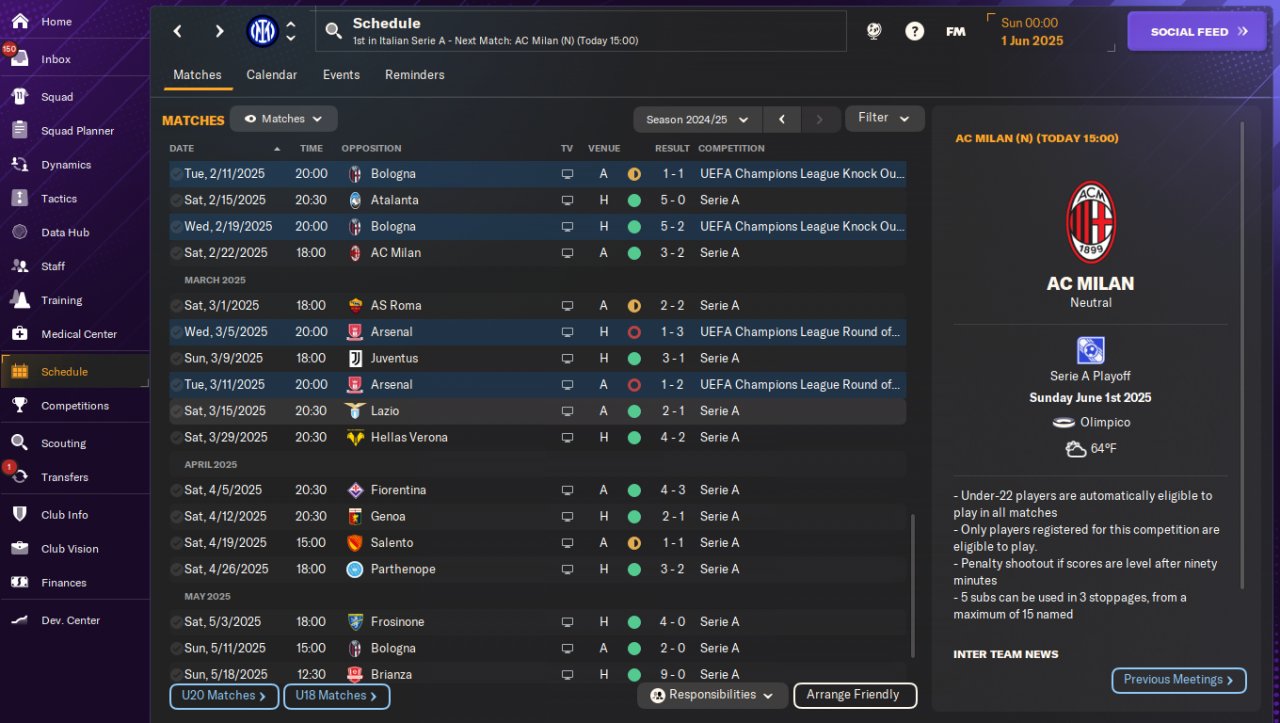Open the Transfers sidebar icon
The height and width of the screenshot is (723, 1280).
click(19, 477)
